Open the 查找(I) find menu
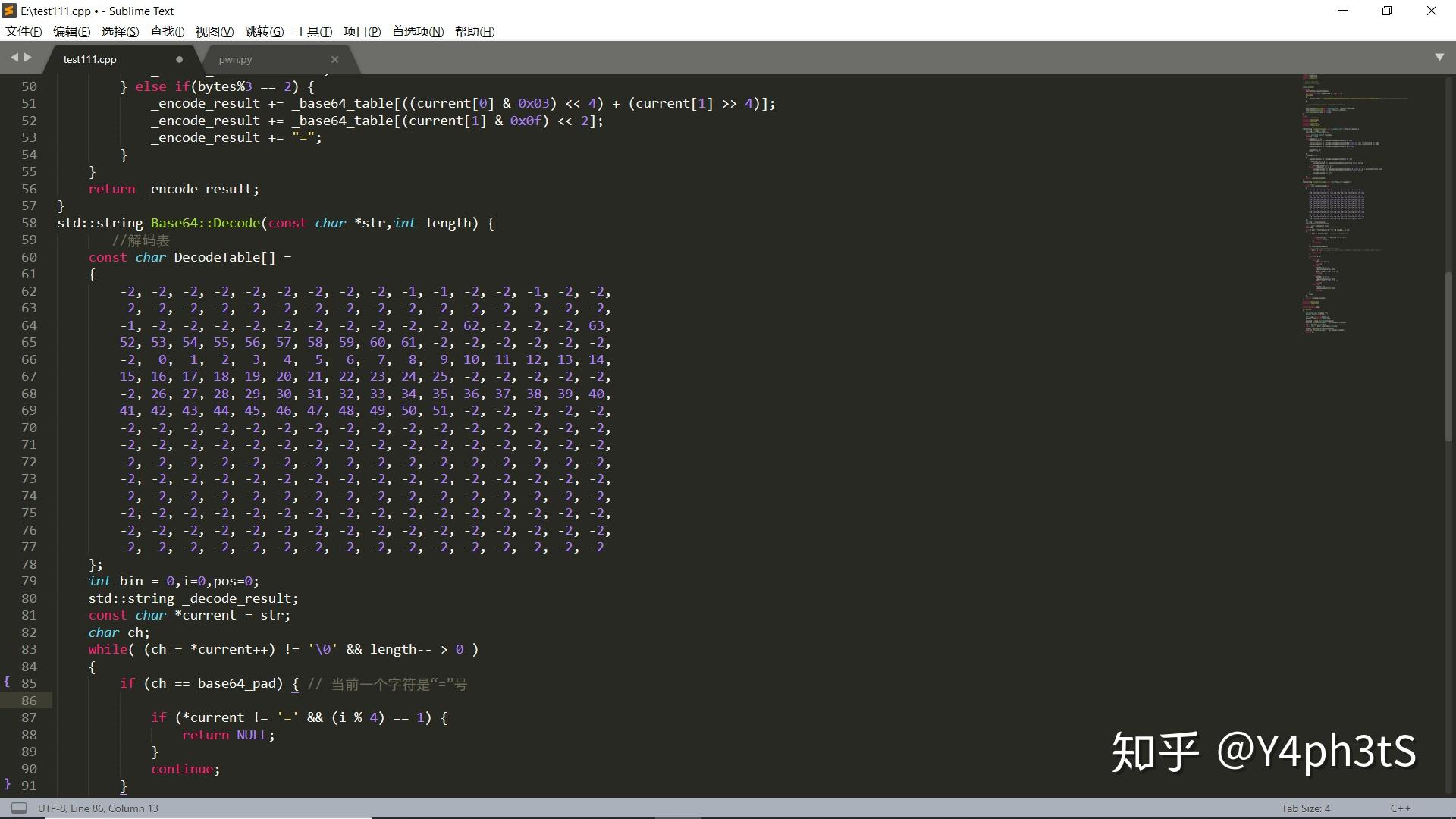 [166, 32]
